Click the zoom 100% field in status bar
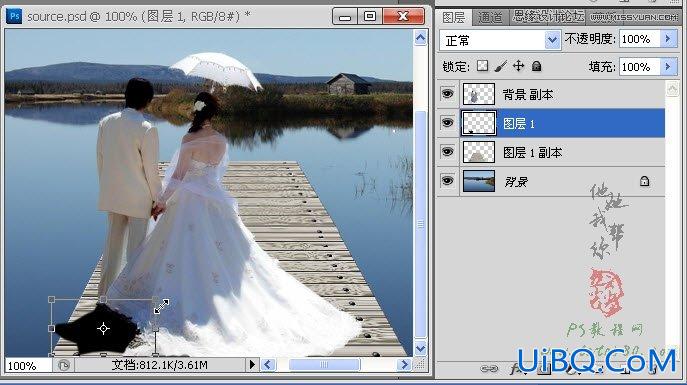Image resolution: width=687 pixels, height=385 pixels. (x=28, y=365)
